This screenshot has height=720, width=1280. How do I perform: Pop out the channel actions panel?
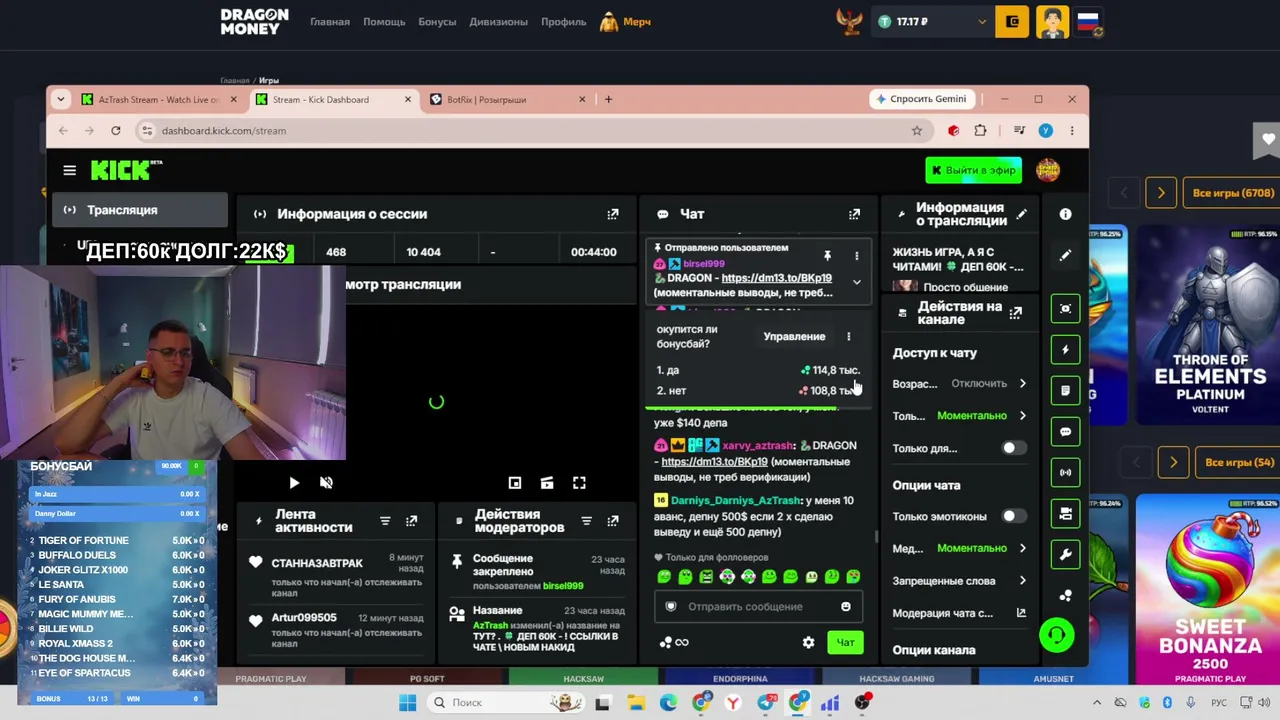pyautogui.click(x=1016, y=313)
